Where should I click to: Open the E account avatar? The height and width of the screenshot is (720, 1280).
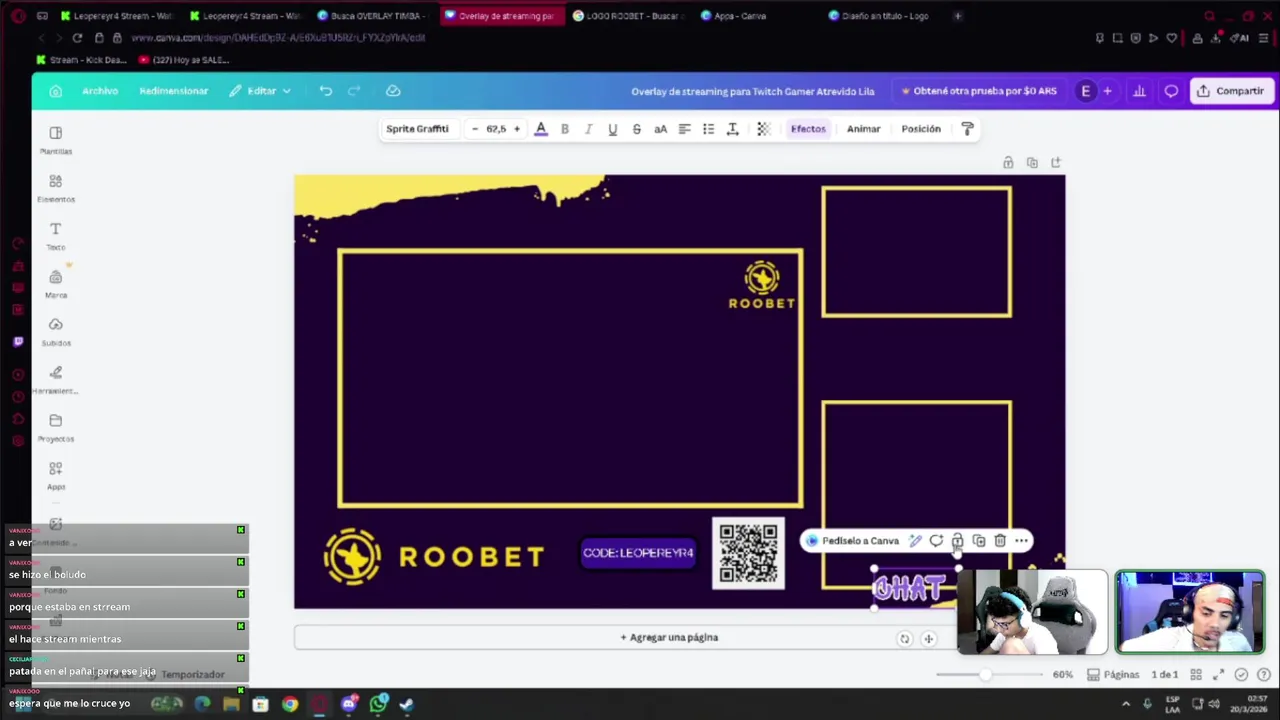(x=1086, y=91)
